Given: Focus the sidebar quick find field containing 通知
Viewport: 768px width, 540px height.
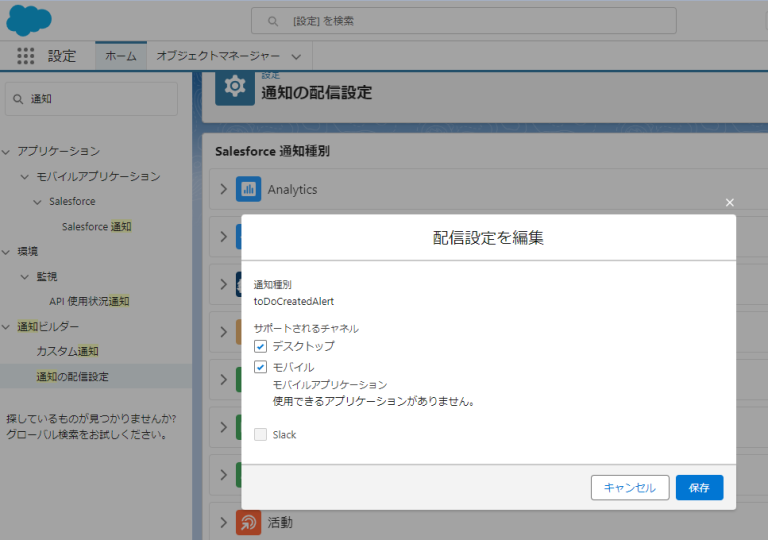Looking at the screenshot, I should click(x=92, y=99).
